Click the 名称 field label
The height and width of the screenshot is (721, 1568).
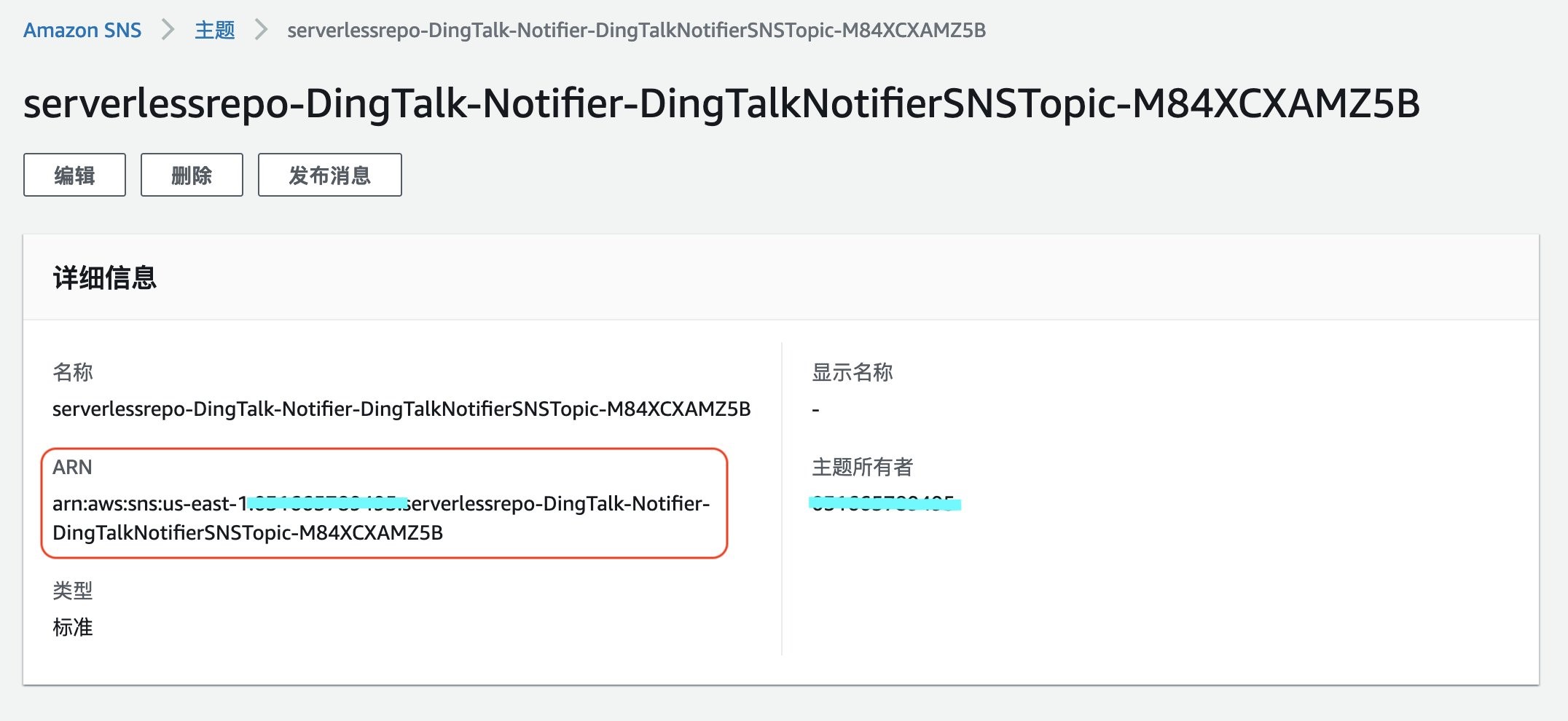coord(73,372)
